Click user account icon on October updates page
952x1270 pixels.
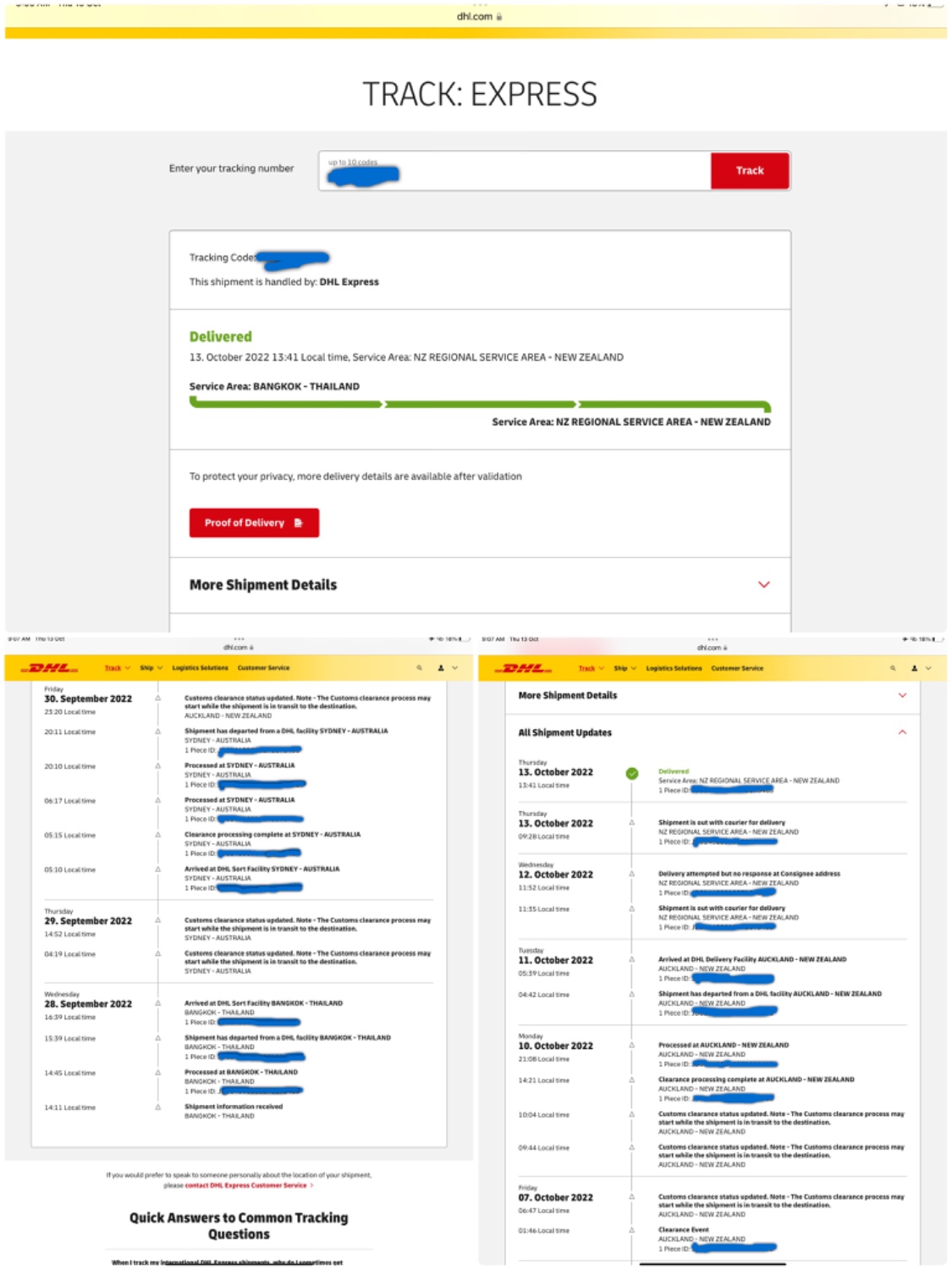pos(915,668)
